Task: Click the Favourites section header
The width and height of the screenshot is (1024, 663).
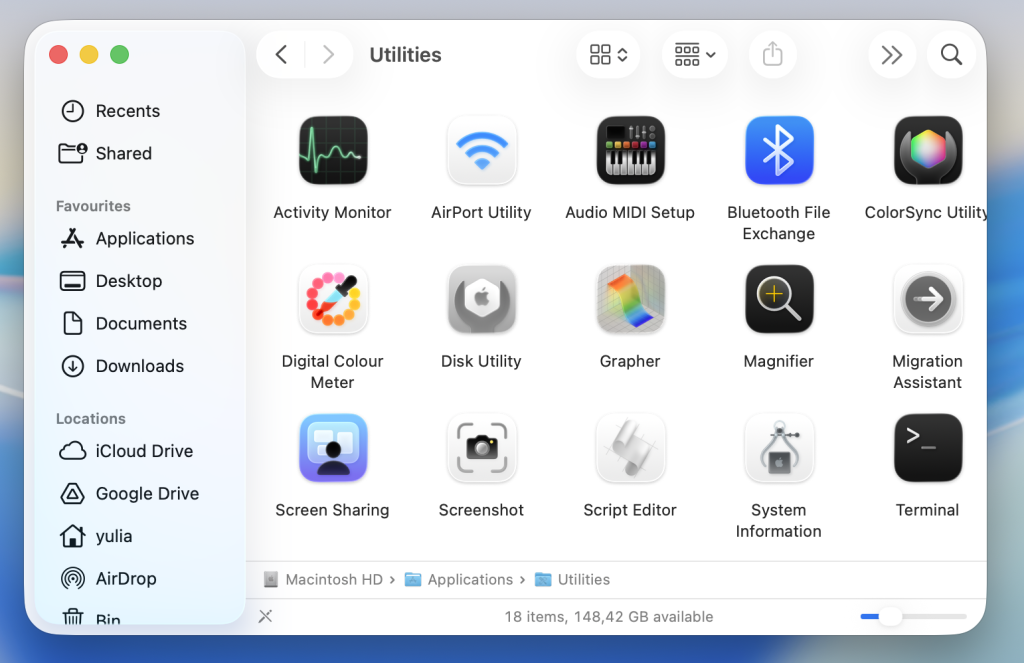Action: 93,206
